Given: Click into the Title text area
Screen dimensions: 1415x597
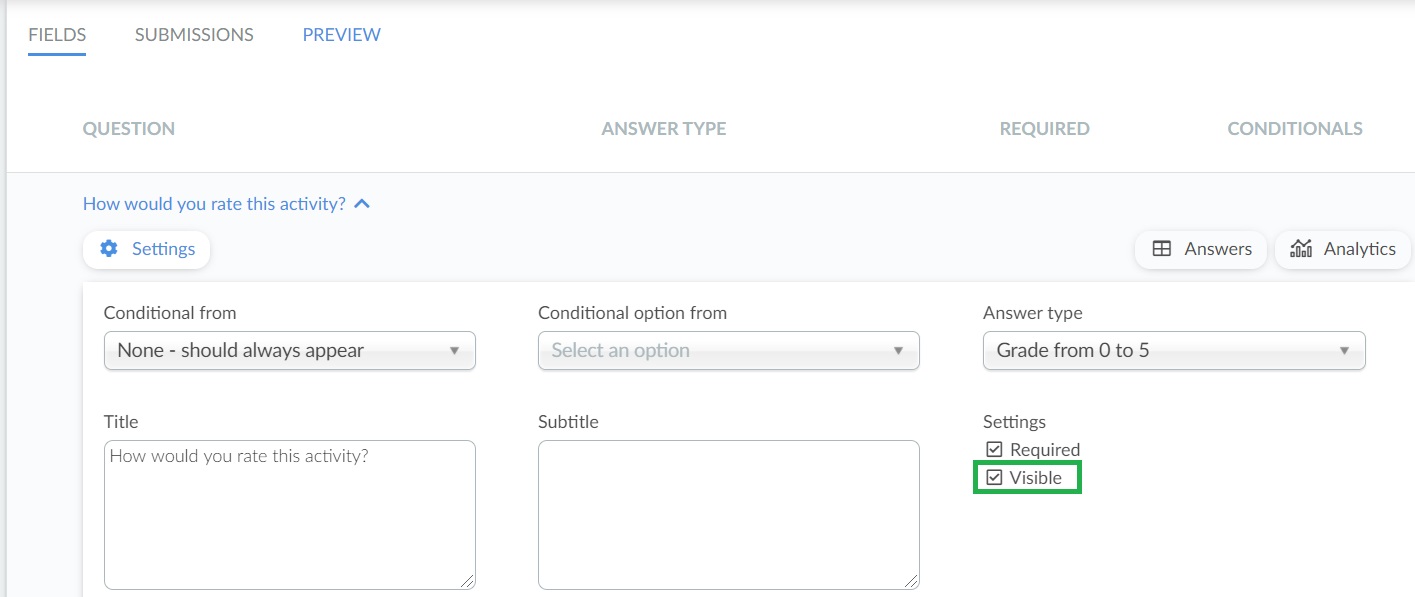Looking at the screenshot, I should [290, 515].
